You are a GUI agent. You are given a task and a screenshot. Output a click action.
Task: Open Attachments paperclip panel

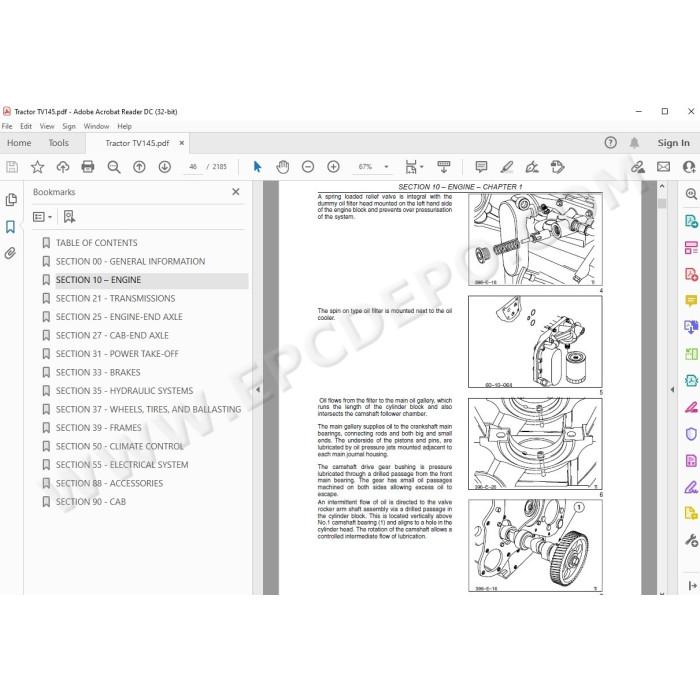pos(10,254)
